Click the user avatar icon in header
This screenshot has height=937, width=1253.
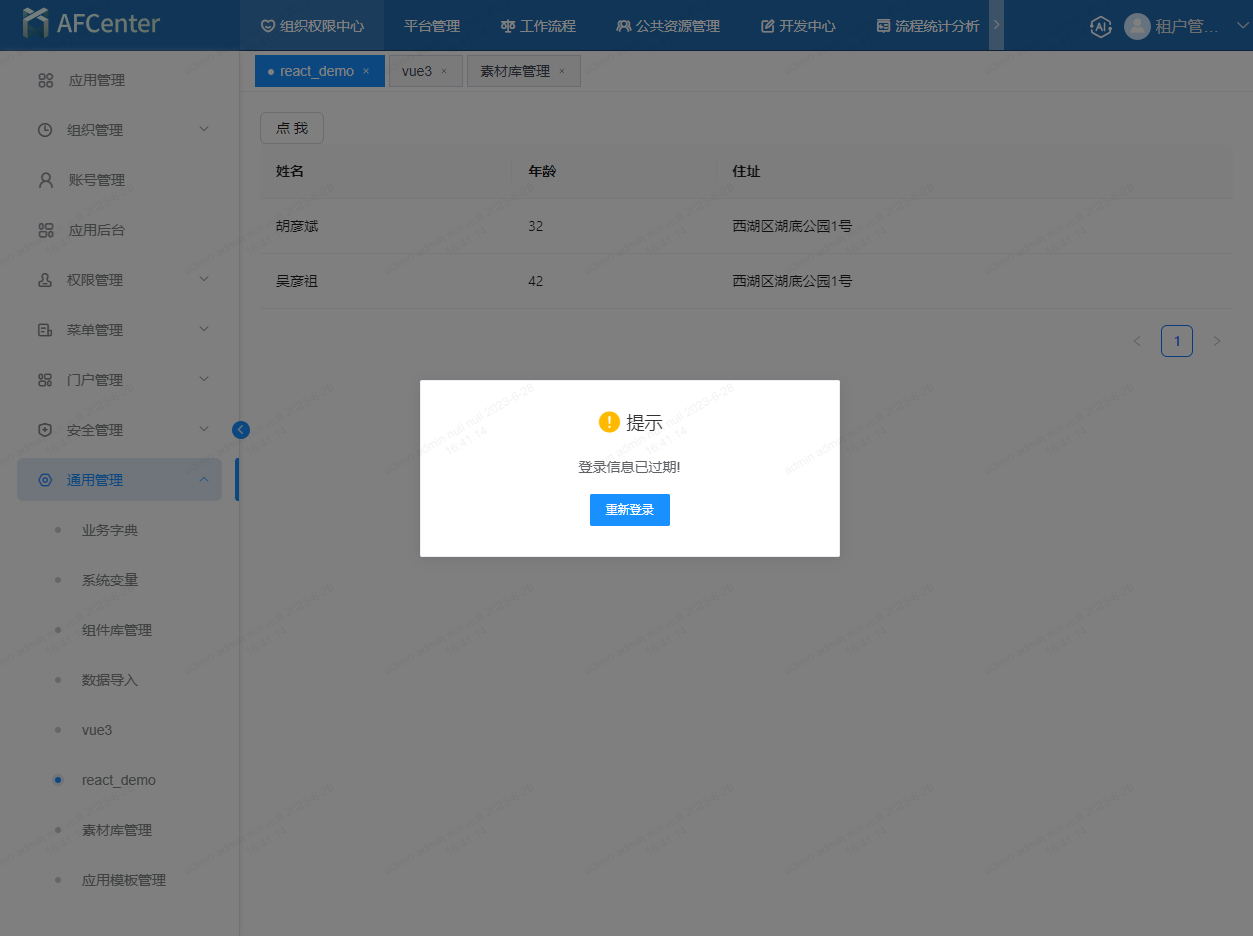pyautogui.click(x=1137, y=27)
